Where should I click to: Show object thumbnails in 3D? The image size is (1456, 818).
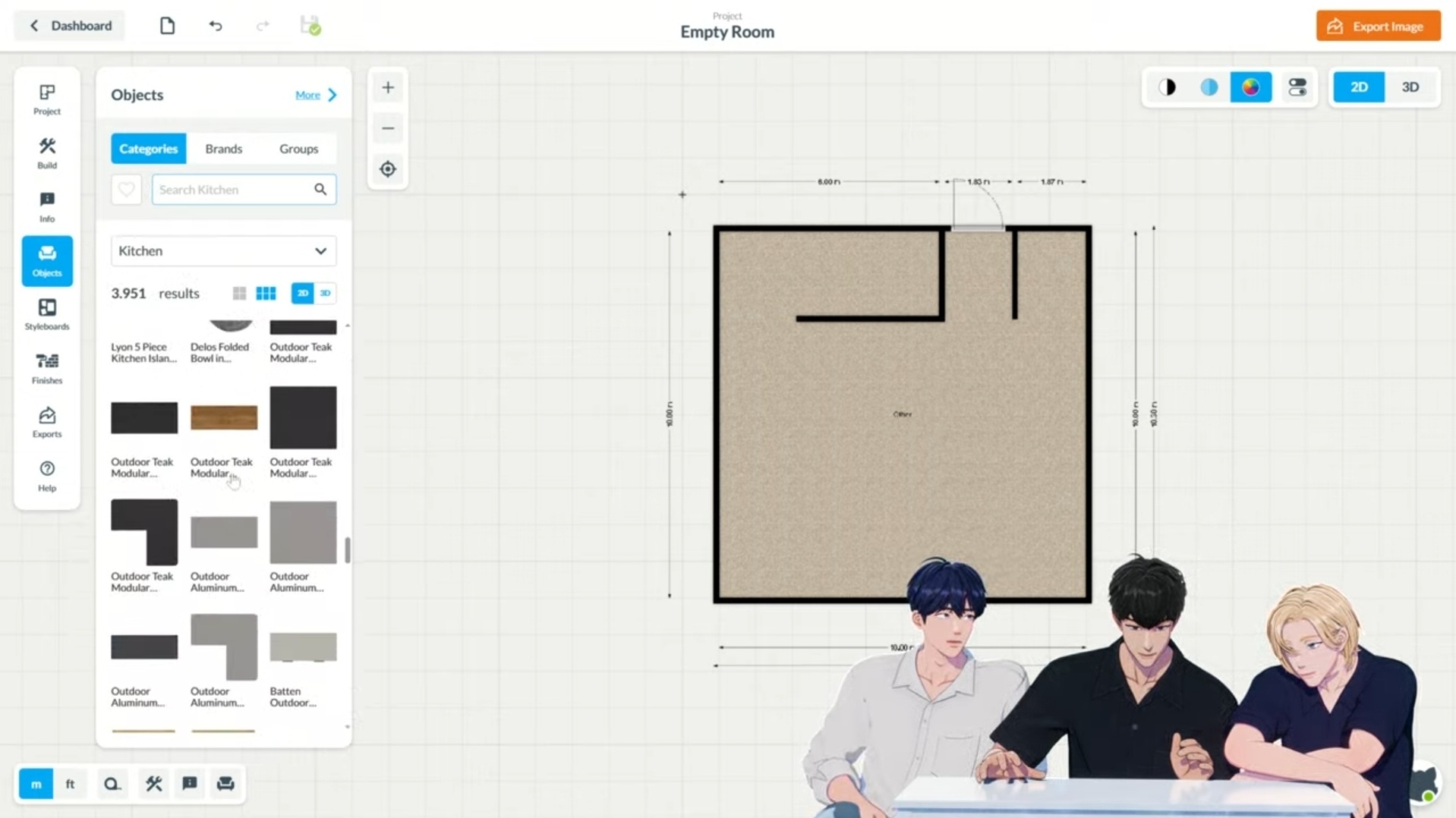pyautogui.click(x=325, y=293)
